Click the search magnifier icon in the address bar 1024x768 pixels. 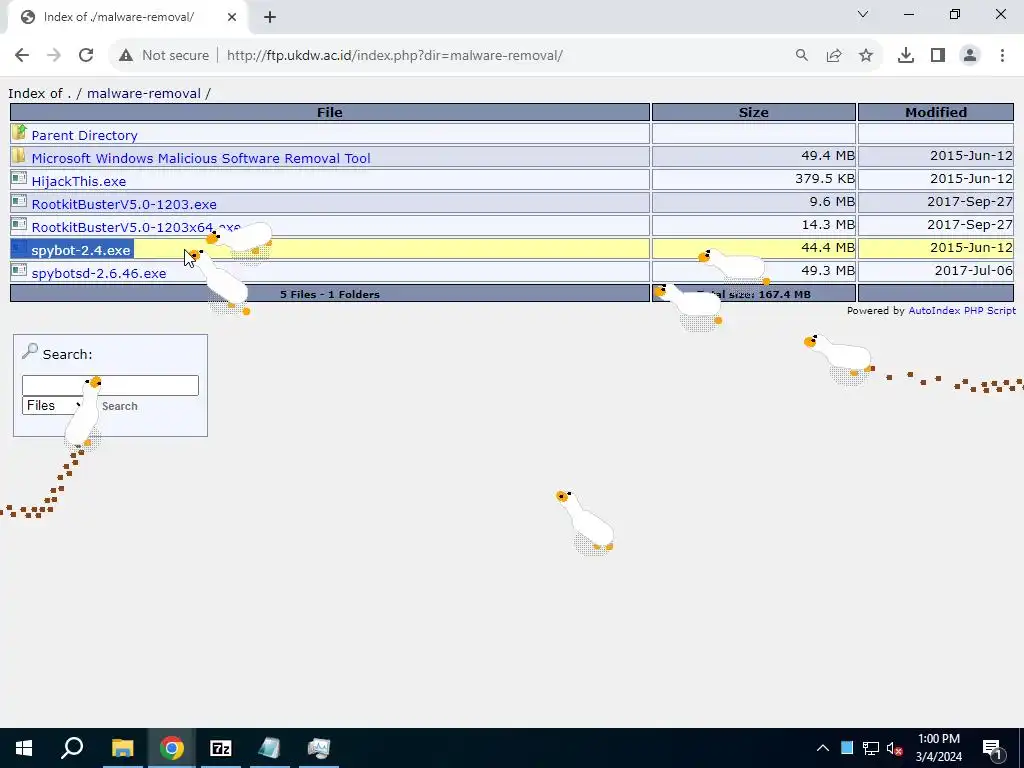click(x=801, y=56)
